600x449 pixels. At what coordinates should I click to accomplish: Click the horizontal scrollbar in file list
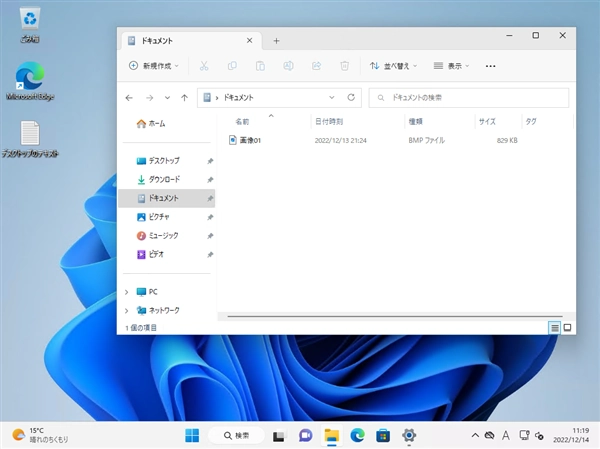click(395, 317)
